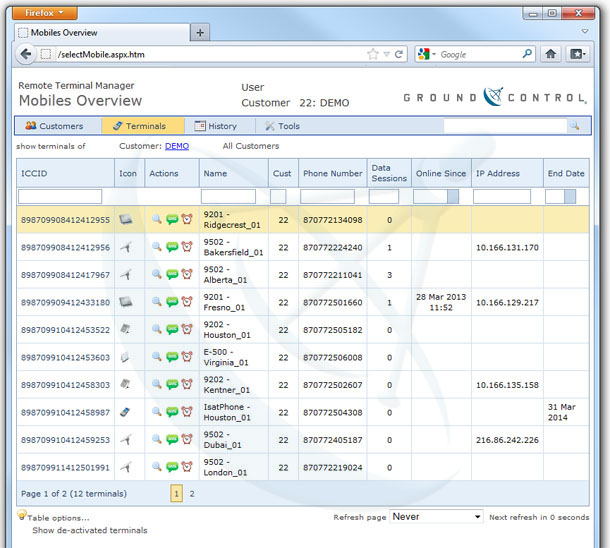Image resolution: width=610 pixels, height=548 pixels.
Task: Click the navigation bar search field
Action: (505, 126)
